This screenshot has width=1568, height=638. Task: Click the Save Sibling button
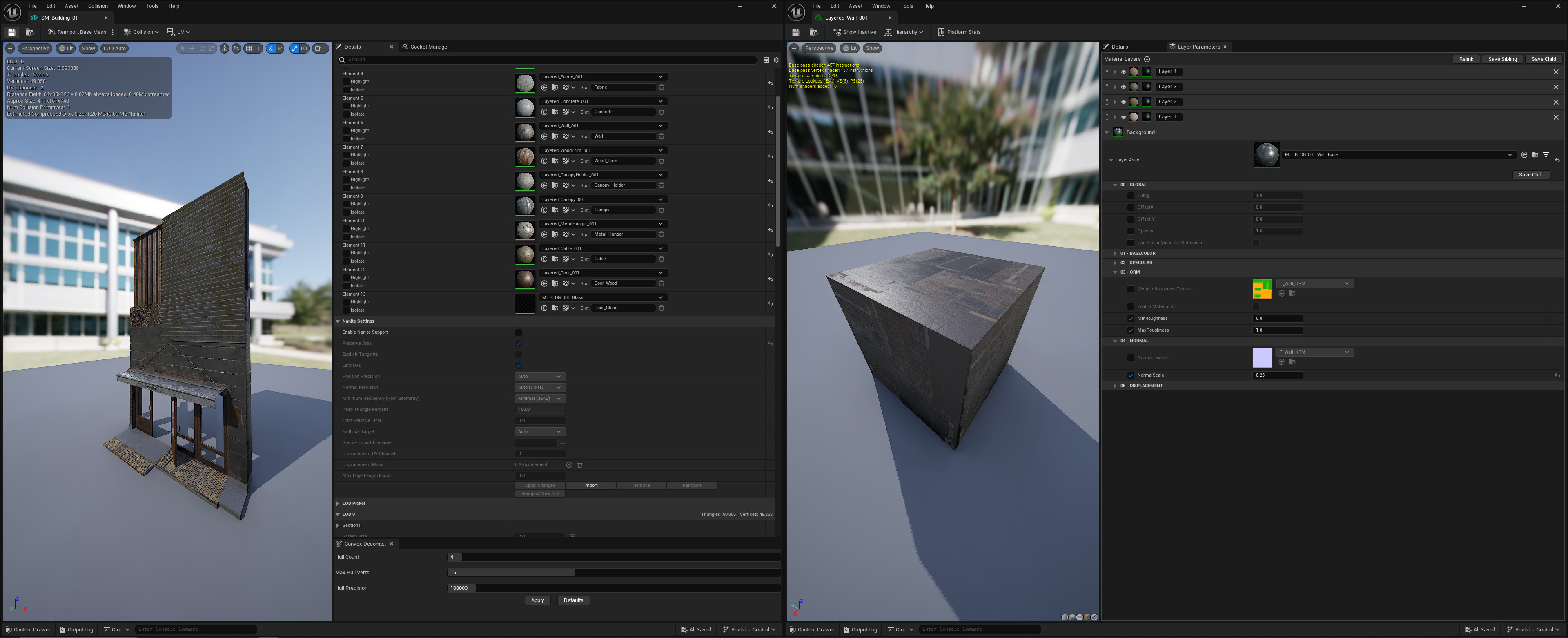point(1502,59)
